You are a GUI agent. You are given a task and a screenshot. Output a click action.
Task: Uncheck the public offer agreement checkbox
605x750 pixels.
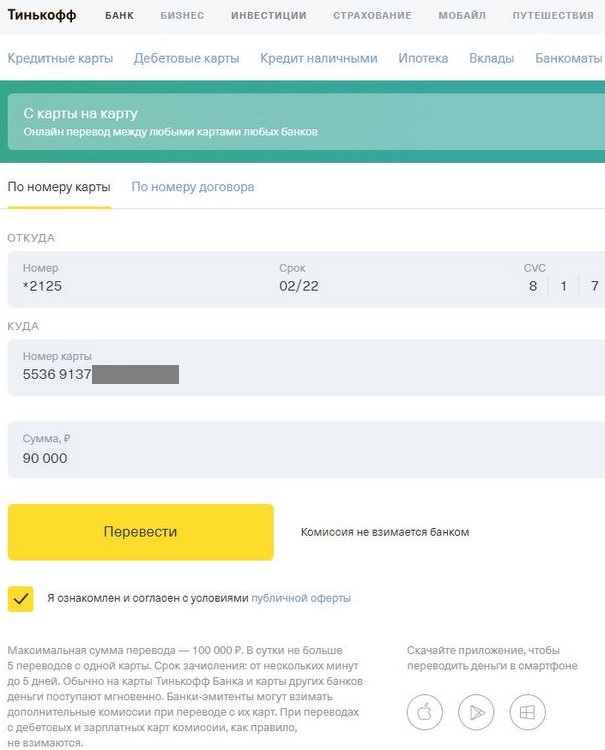point(21,598)
